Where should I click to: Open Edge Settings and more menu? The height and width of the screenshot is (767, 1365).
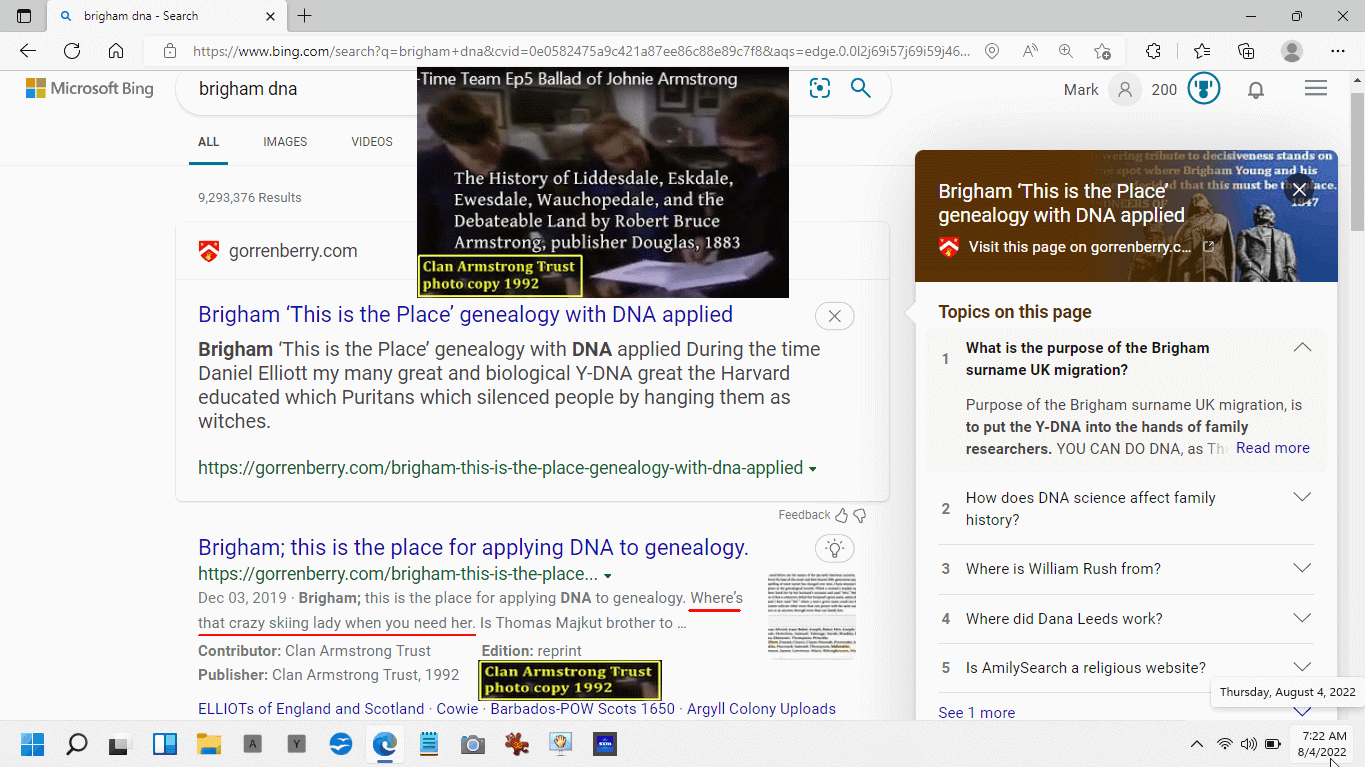point(1338,51)
